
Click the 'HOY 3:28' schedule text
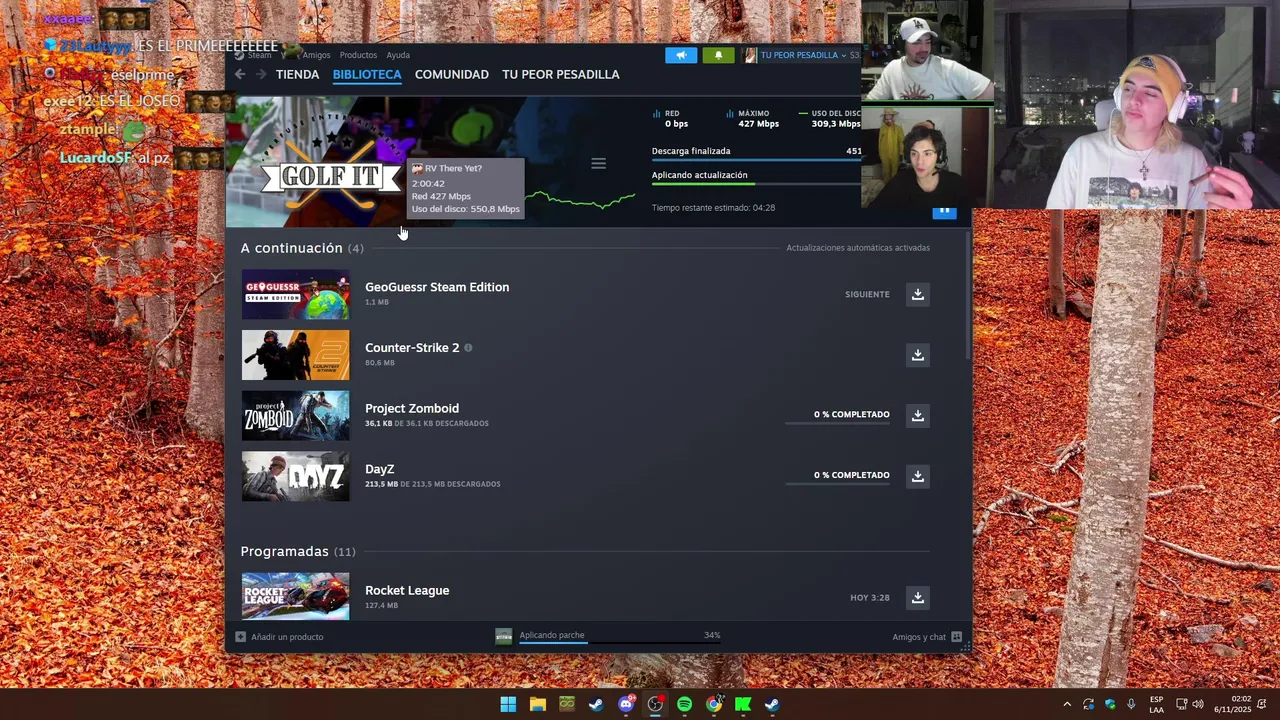click(x=870, y=598)
